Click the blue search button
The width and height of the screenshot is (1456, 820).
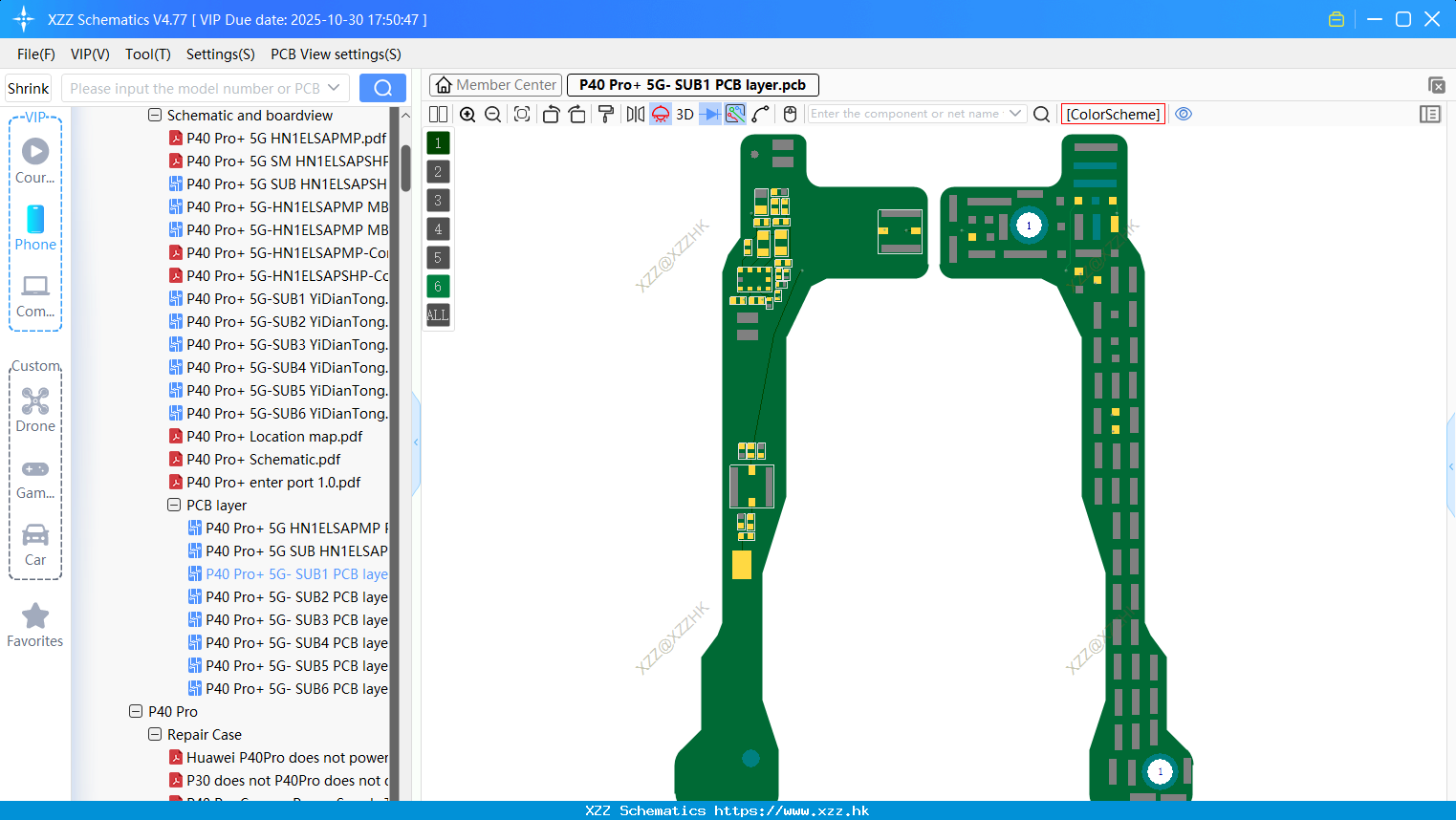point(382,88)
